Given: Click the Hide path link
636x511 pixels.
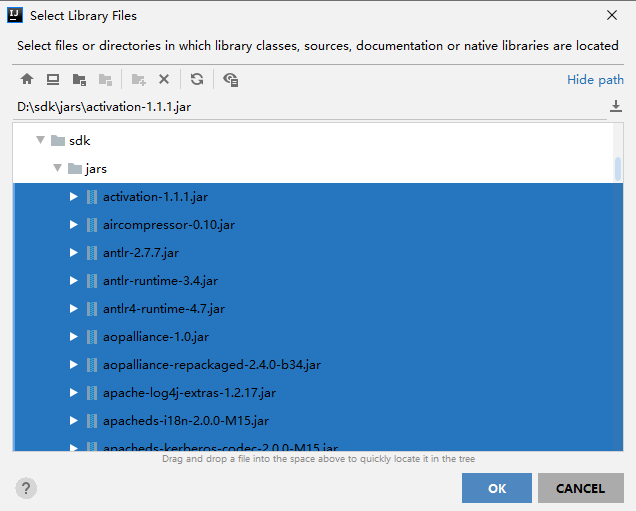Looking at the screenshot, I should coord(595,79).
